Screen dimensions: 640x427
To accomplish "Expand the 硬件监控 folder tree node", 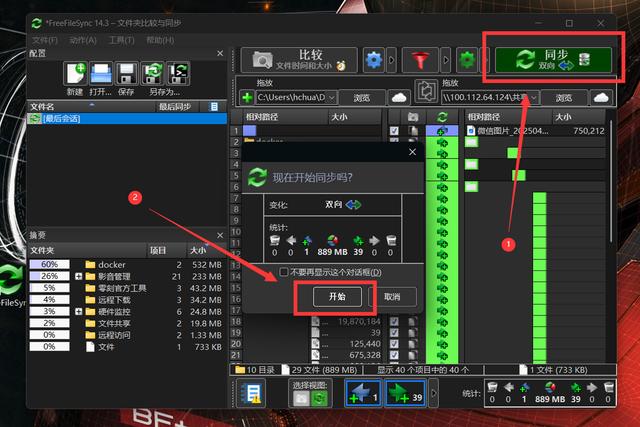I will tap(79, 311).
